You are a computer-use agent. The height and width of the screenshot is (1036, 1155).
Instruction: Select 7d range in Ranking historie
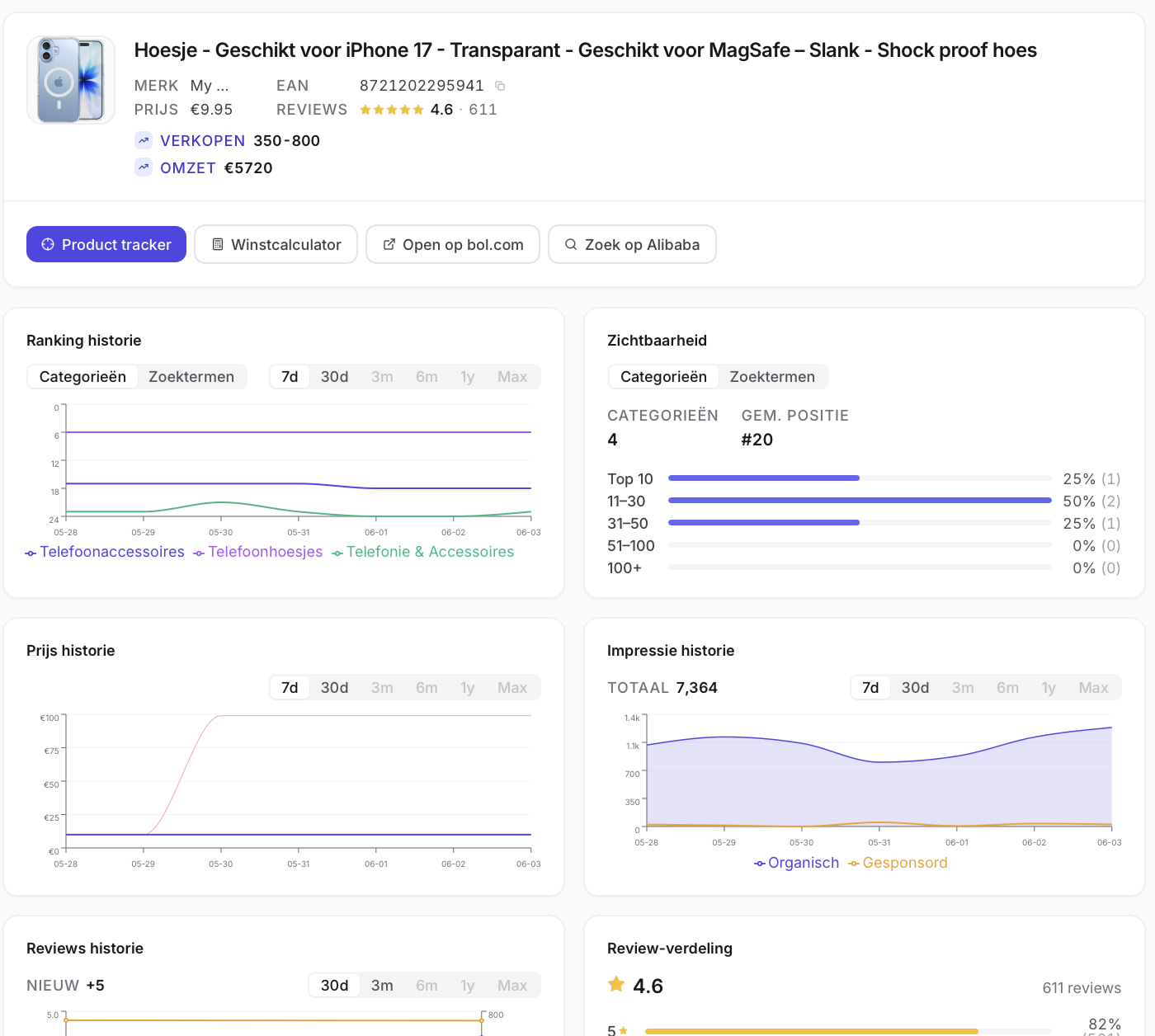tap(290, 377)
